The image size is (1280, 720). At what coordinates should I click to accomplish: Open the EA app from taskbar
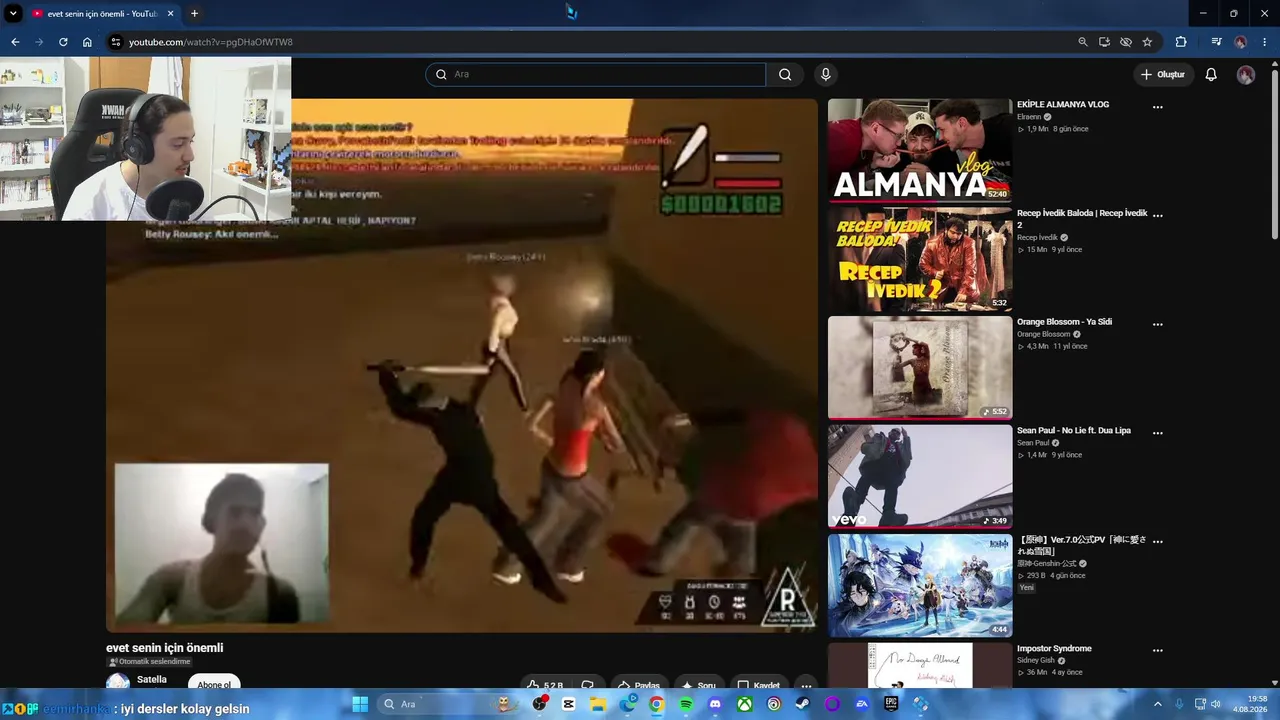(862, 704)
